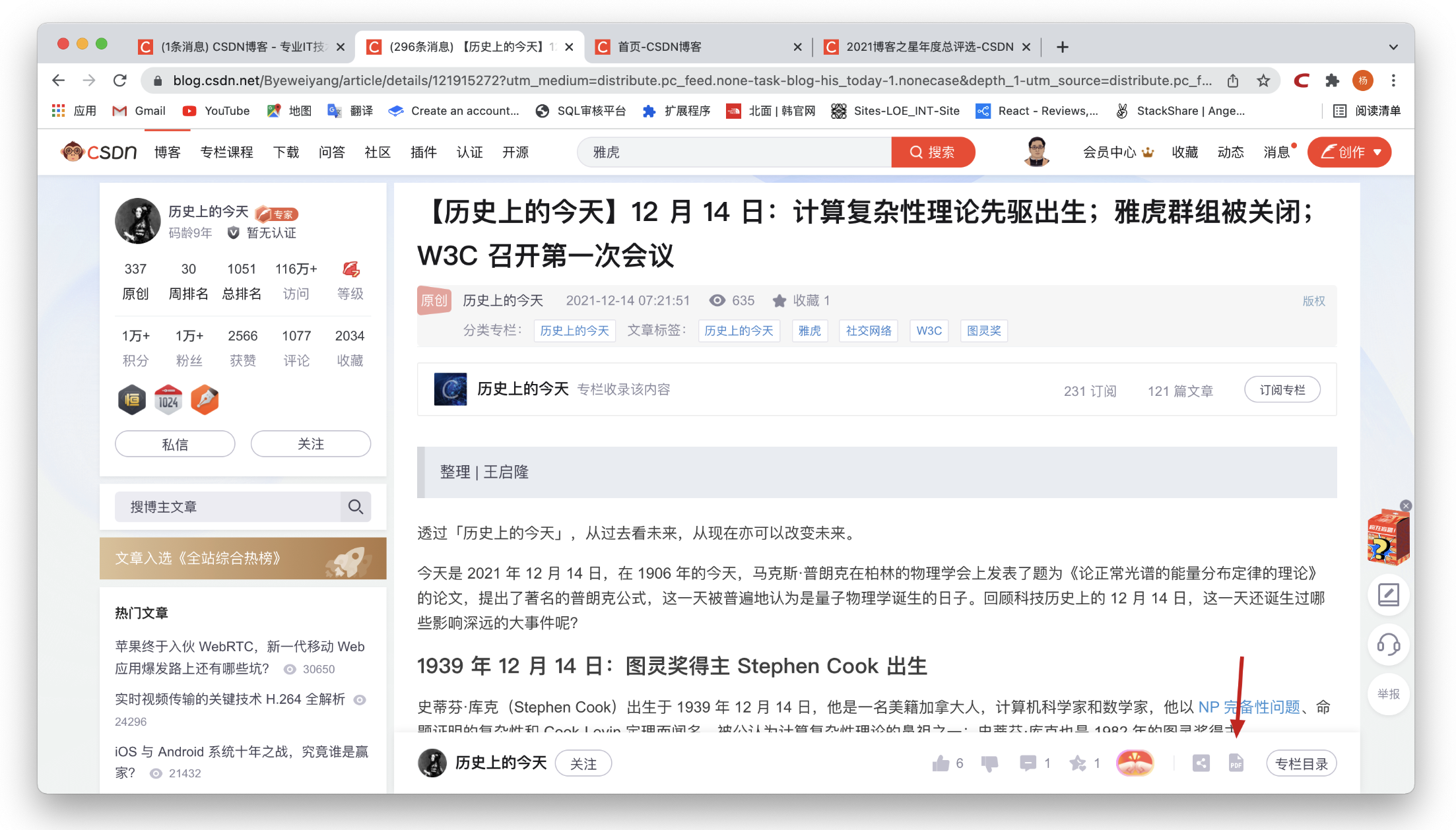Click the dark hexagon medal badge

[132, 400]
